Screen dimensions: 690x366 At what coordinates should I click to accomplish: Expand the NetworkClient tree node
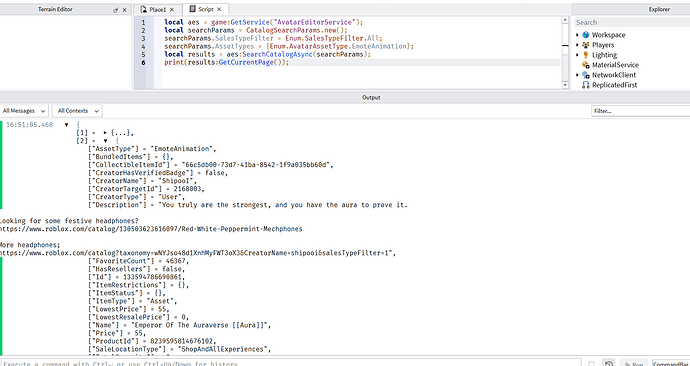click(x=577, y=75)
